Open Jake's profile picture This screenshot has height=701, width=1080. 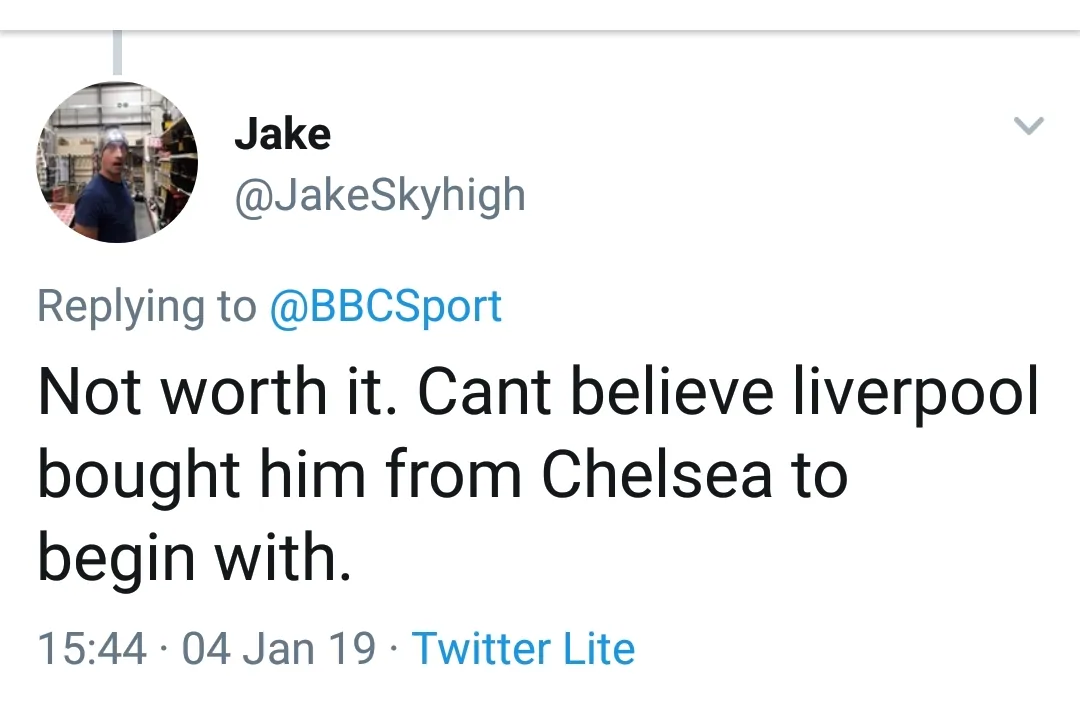pos(117,162)
